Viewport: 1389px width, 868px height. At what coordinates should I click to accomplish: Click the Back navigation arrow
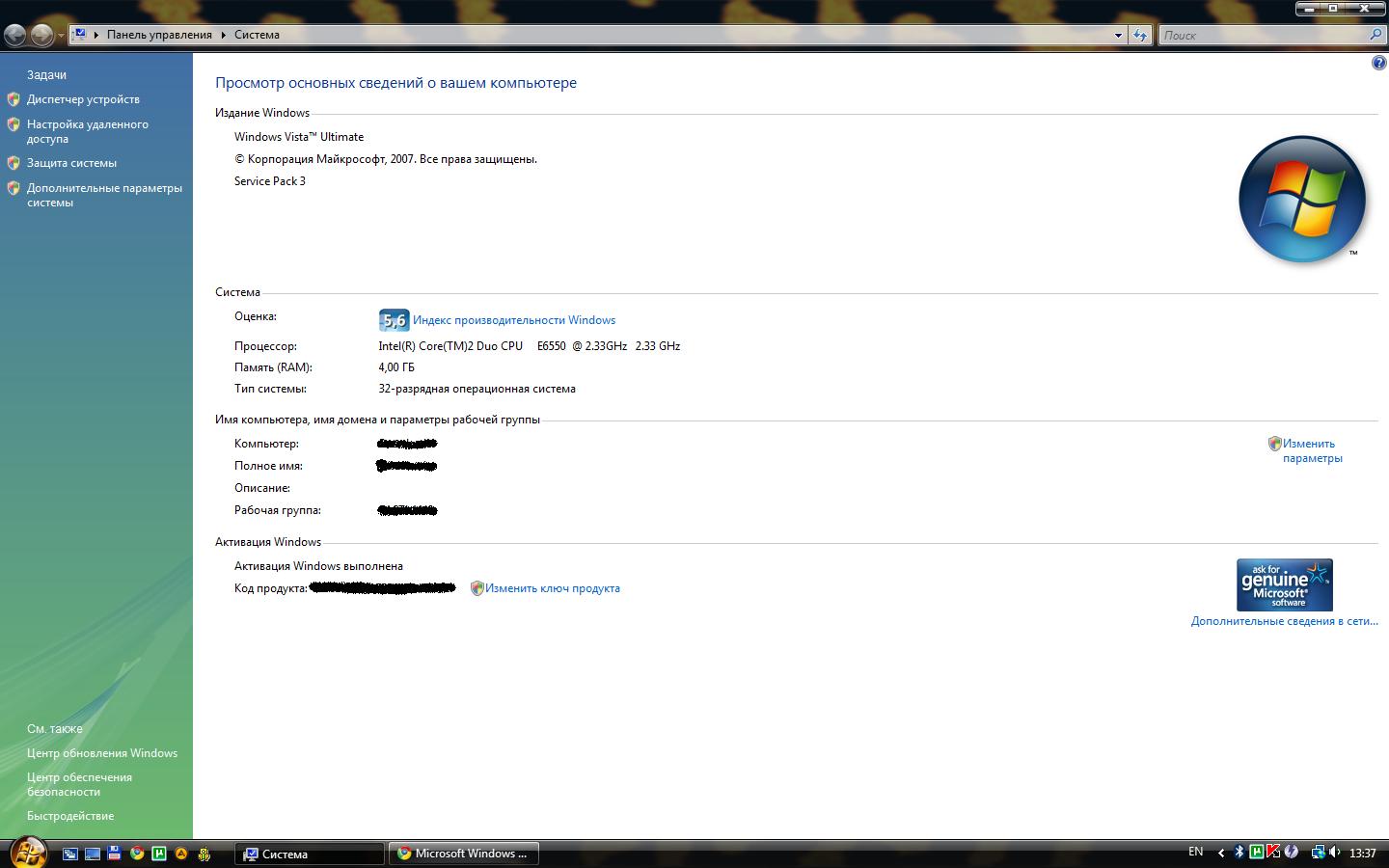15,36
